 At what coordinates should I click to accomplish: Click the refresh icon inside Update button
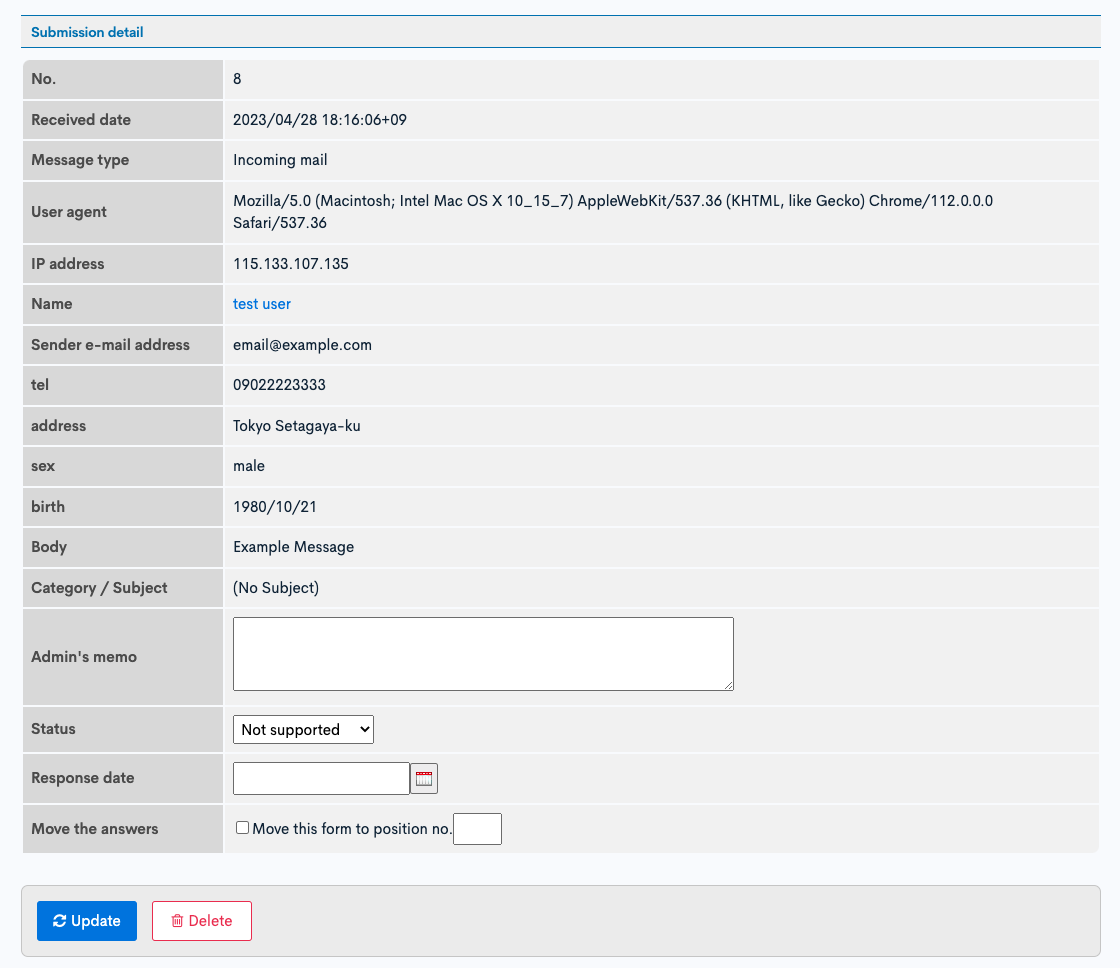pos(58,921)
